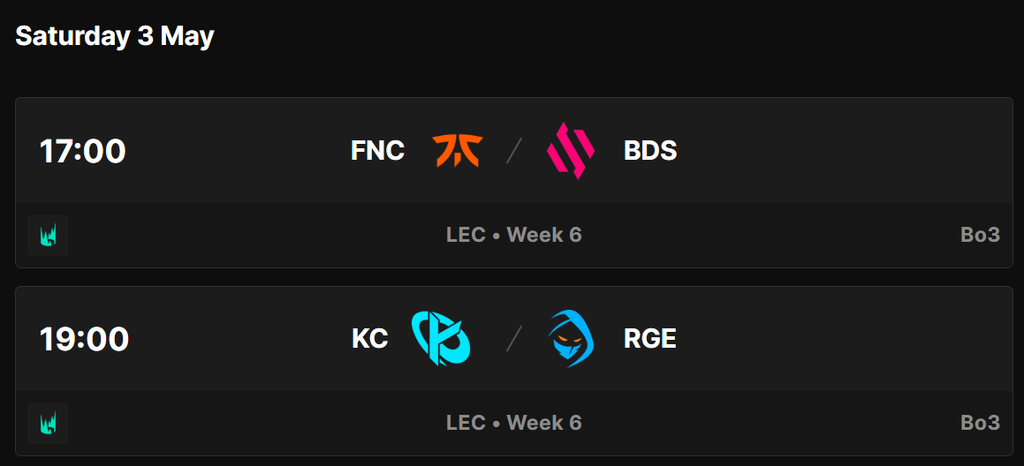Select the RGE team name
Viewport: 1024px width, 466px height.
[650, 339]
